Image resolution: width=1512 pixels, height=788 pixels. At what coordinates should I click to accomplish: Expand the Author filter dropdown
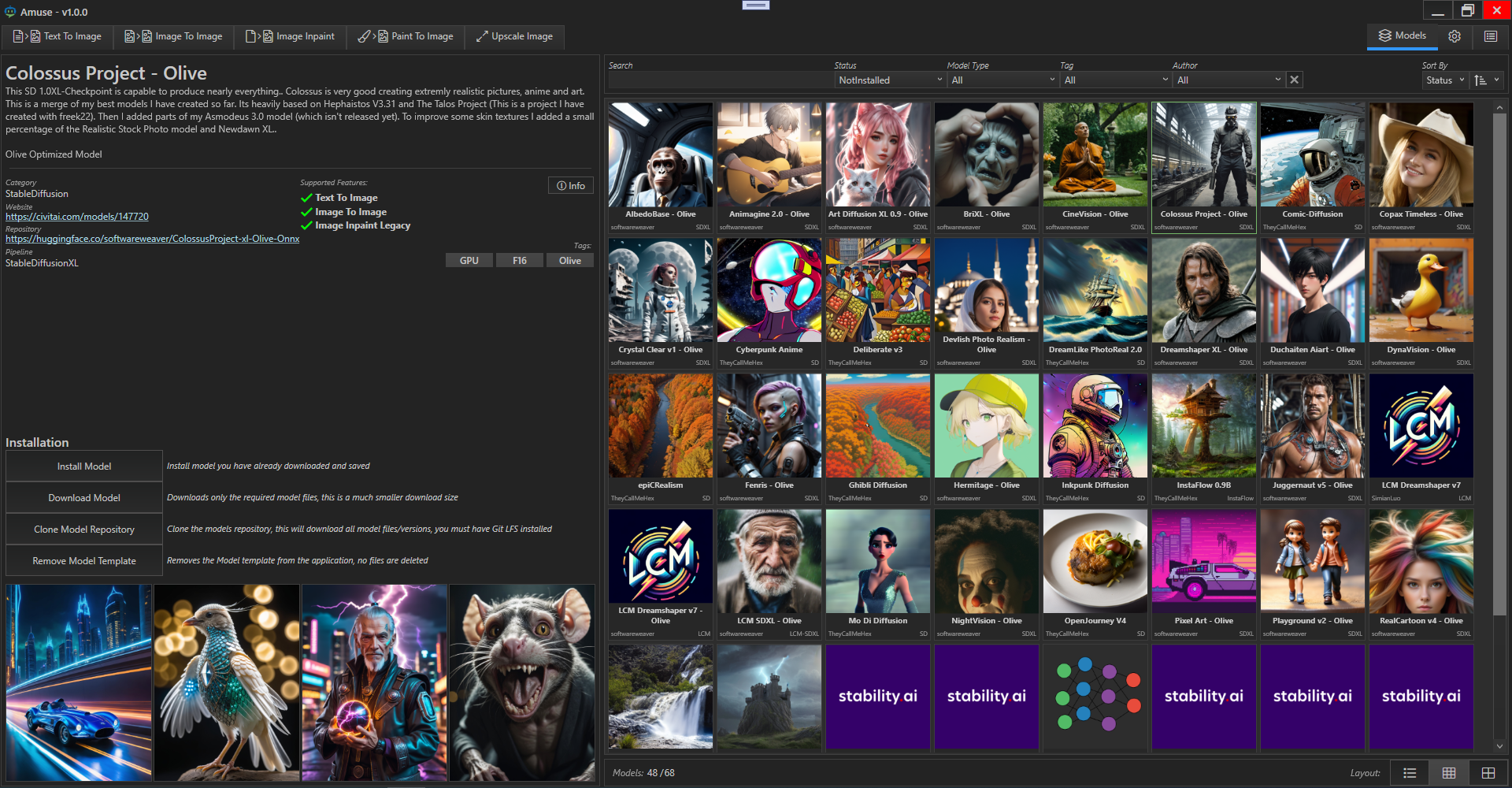[1228, 80]
